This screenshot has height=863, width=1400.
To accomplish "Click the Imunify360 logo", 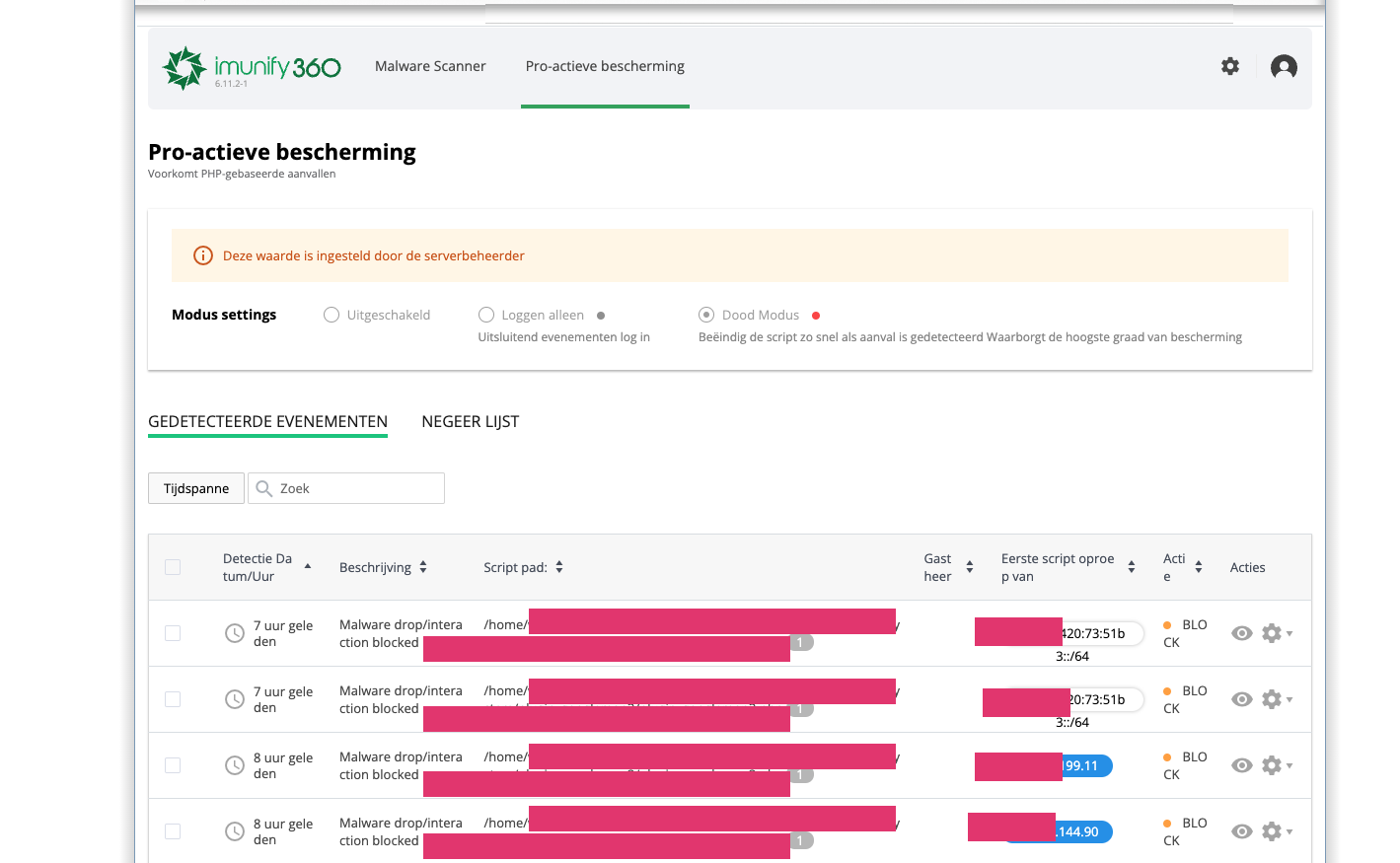I will point(252,68).
